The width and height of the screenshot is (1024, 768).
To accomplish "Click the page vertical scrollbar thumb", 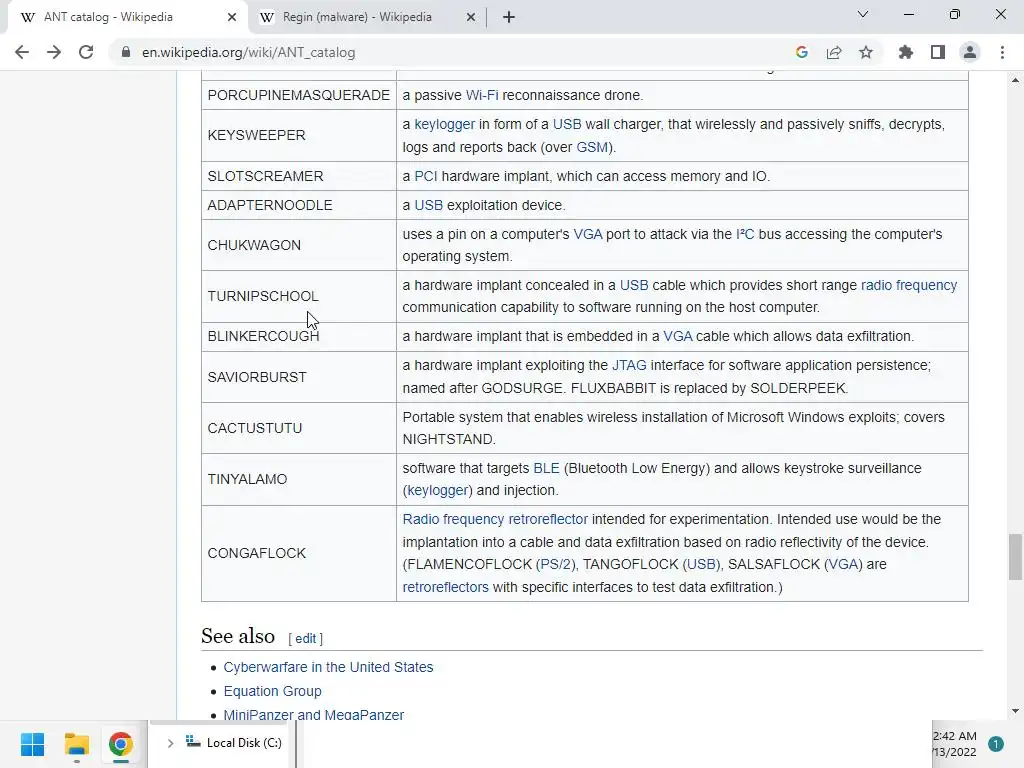I will click(1015, 556).
